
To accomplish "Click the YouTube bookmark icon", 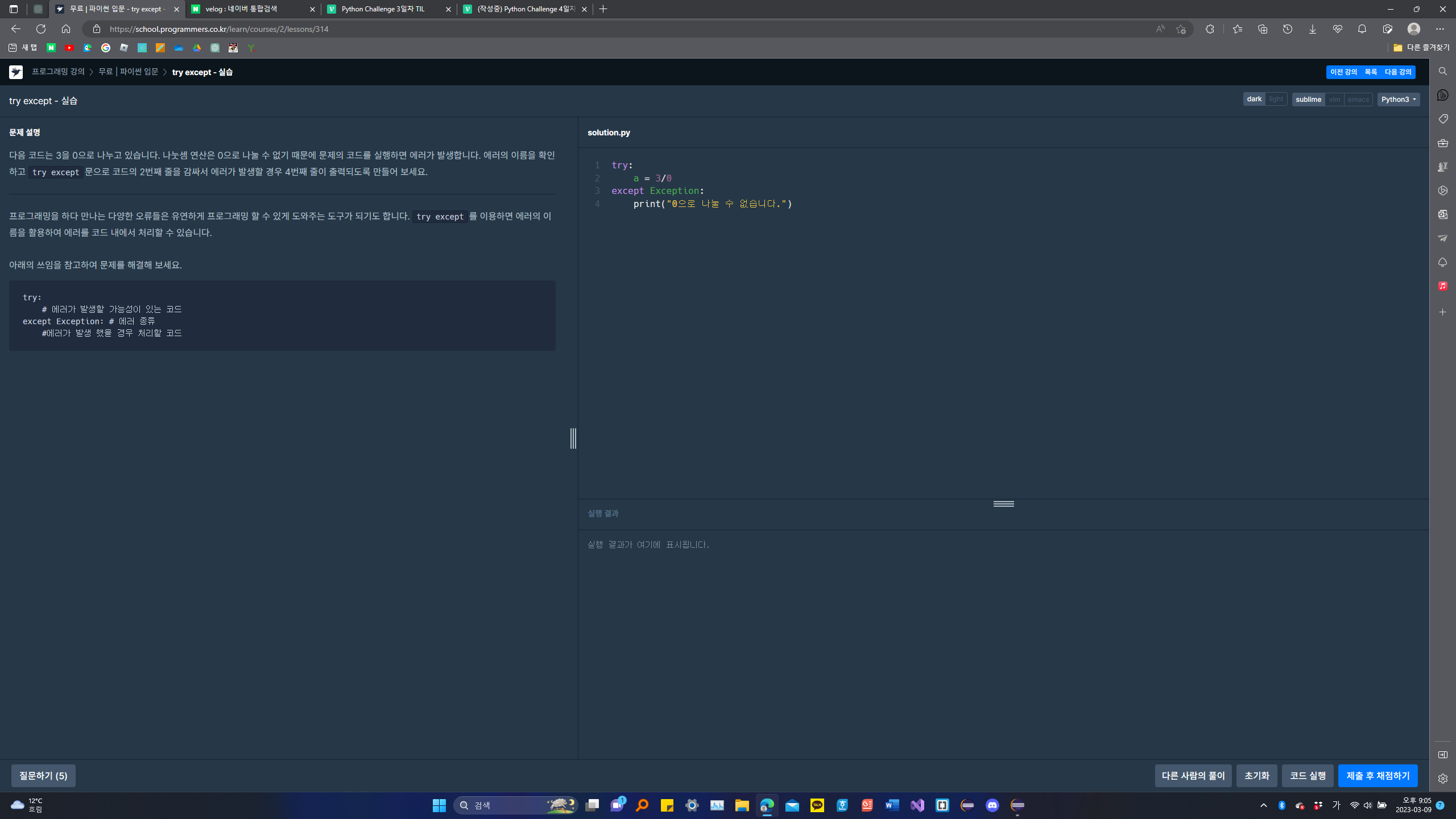I will 69,48.
